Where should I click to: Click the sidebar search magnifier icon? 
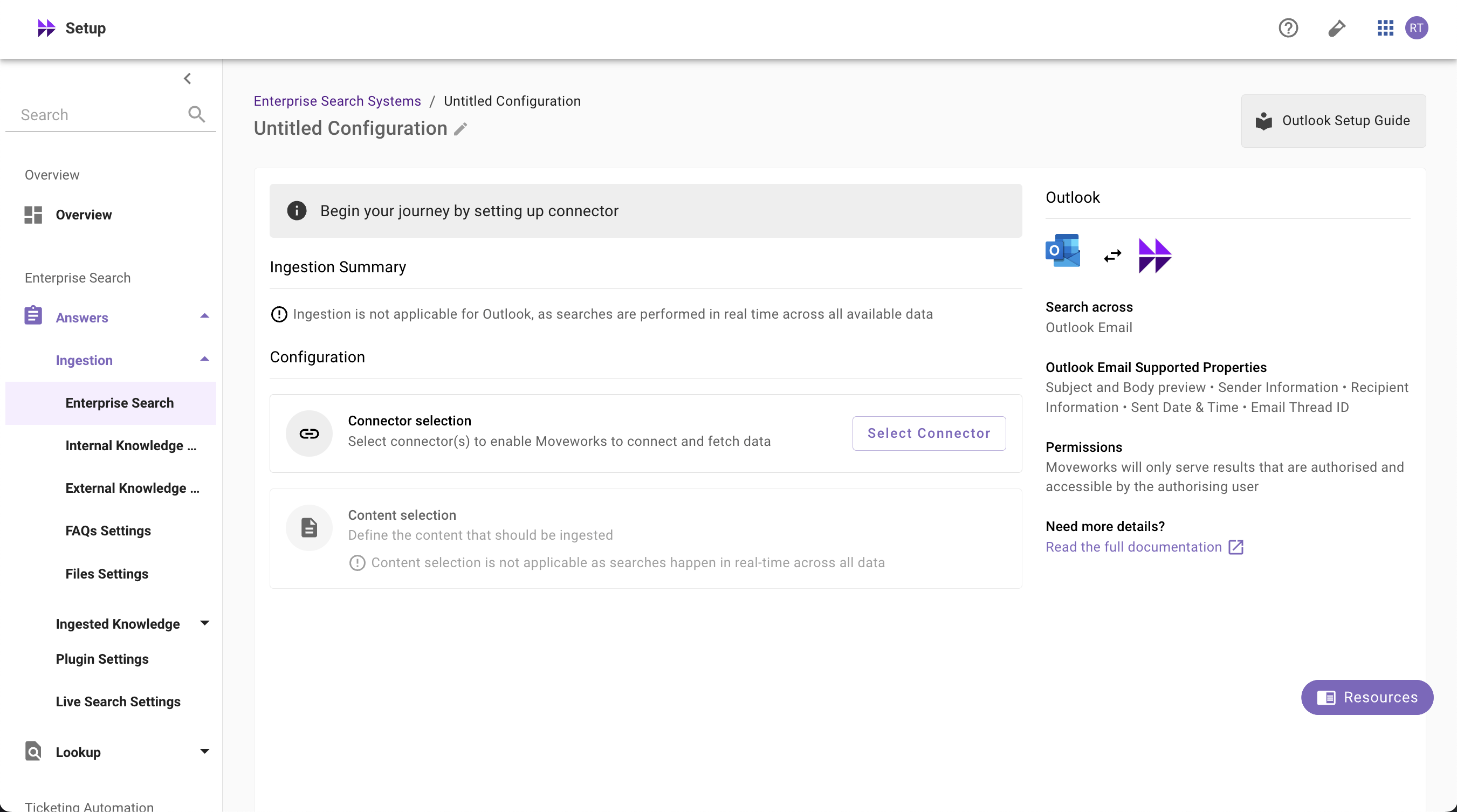coord(196,114)
